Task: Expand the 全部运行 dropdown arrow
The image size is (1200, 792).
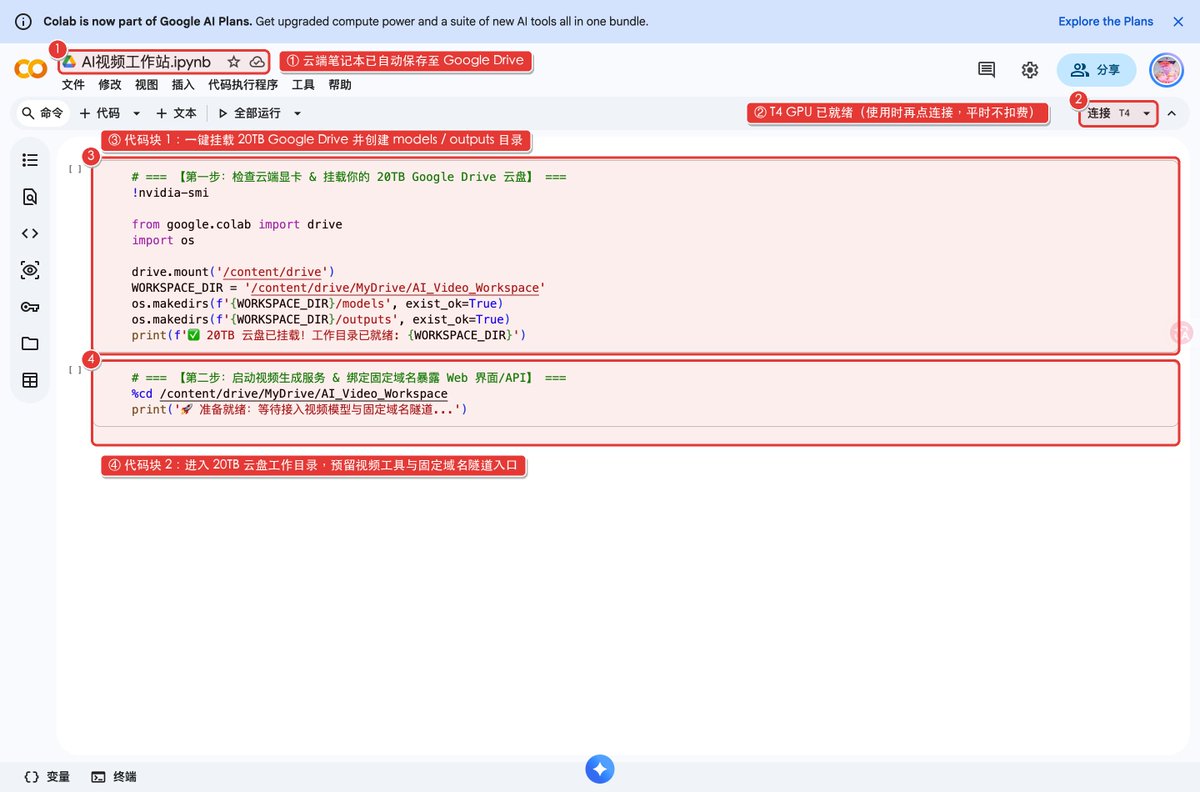Action: (297, 114)
